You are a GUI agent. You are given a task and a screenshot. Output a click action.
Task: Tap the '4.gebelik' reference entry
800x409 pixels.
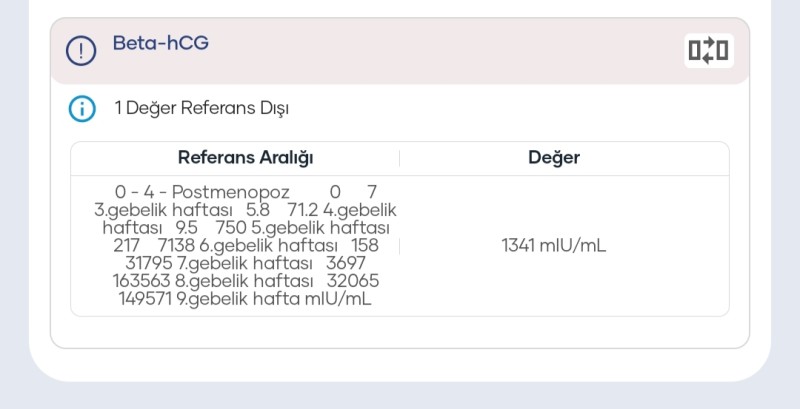click(360, 209)
